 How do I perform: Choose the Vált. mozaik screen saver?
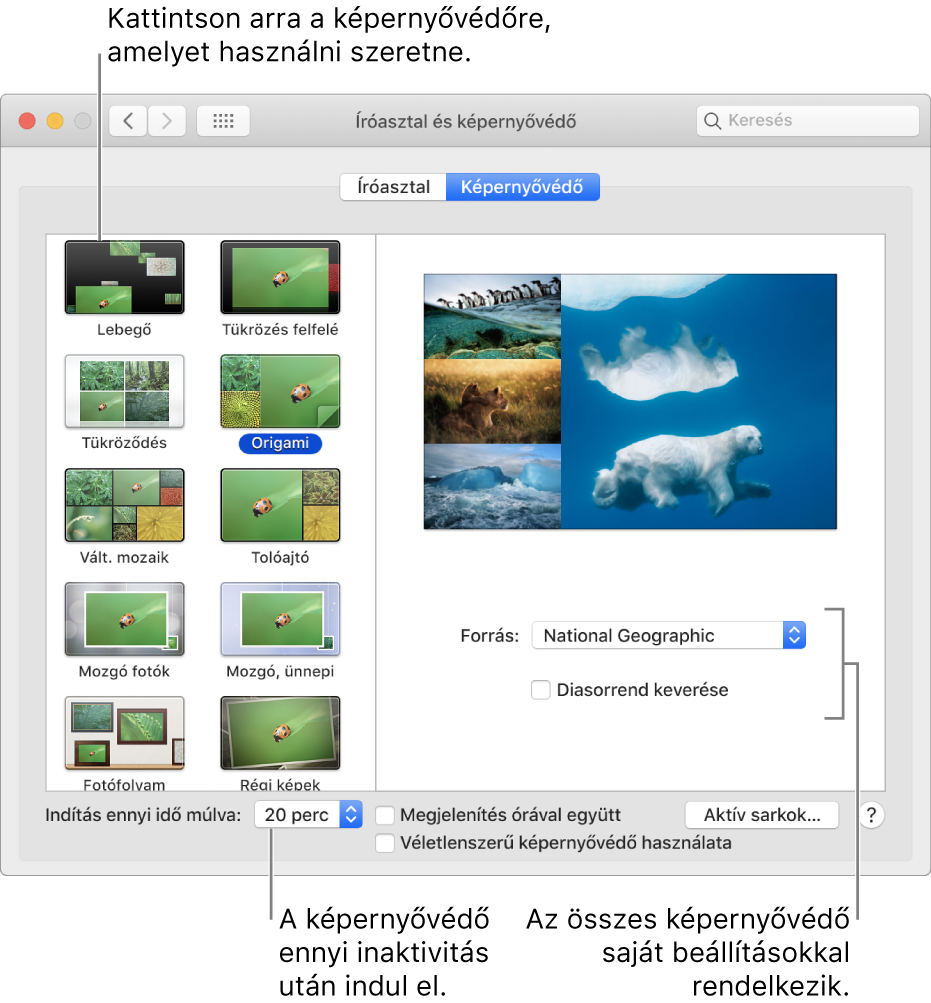[x=124, y=505]
